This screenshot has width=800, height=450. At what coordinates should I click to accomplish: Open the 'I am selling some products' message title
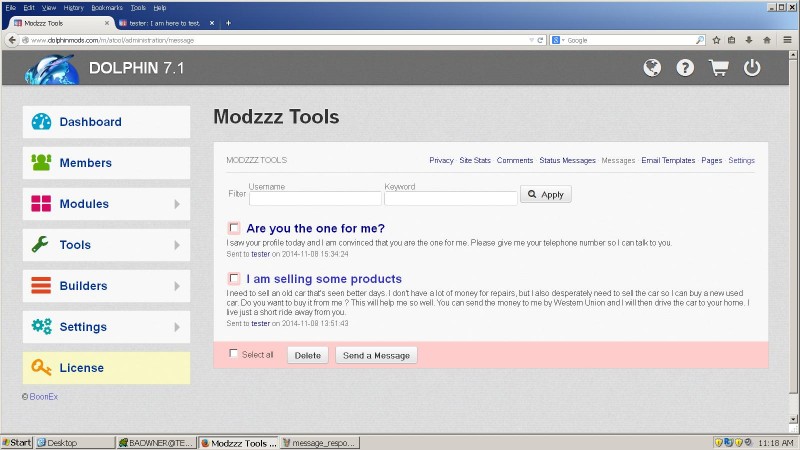tap(324, 279)
